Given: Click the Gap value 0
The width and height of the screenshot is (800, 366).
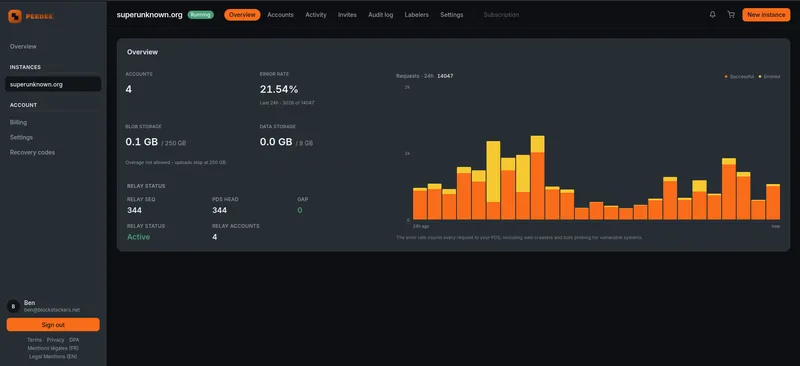Looking at the screenshot, I should click(x=300, y=210).
